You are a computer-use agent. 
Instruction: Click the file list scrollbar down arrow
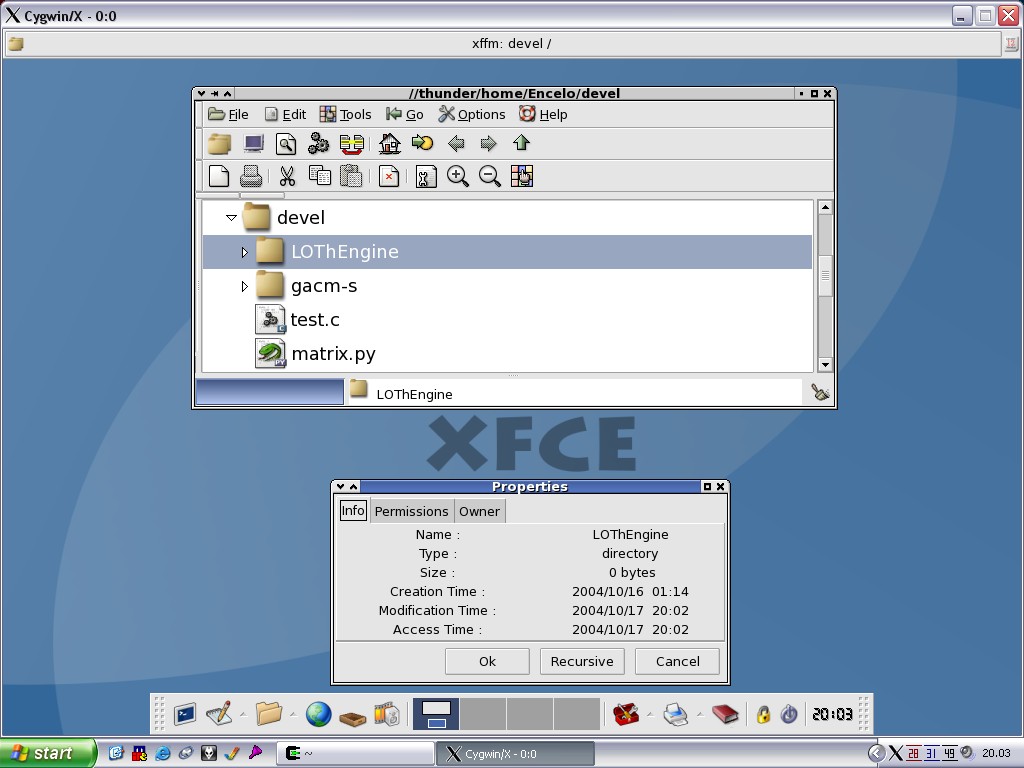[825, 364]
